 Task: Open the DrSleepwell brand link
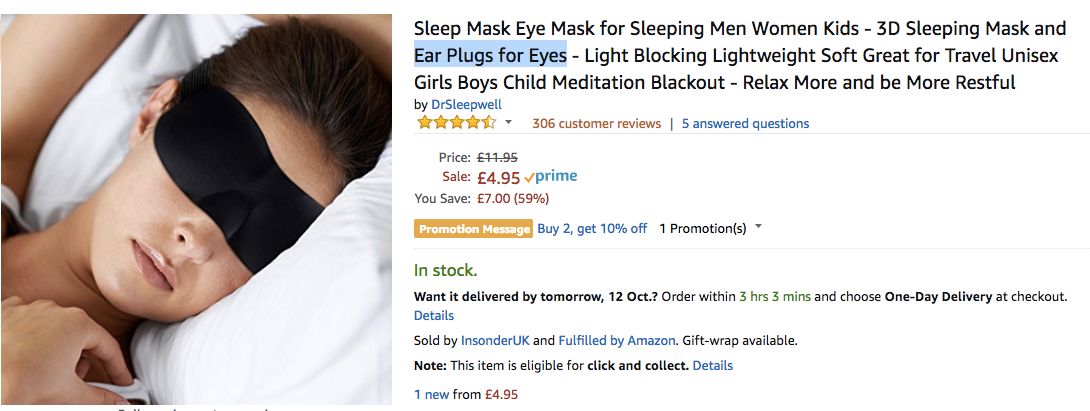[x=466, y=104]
